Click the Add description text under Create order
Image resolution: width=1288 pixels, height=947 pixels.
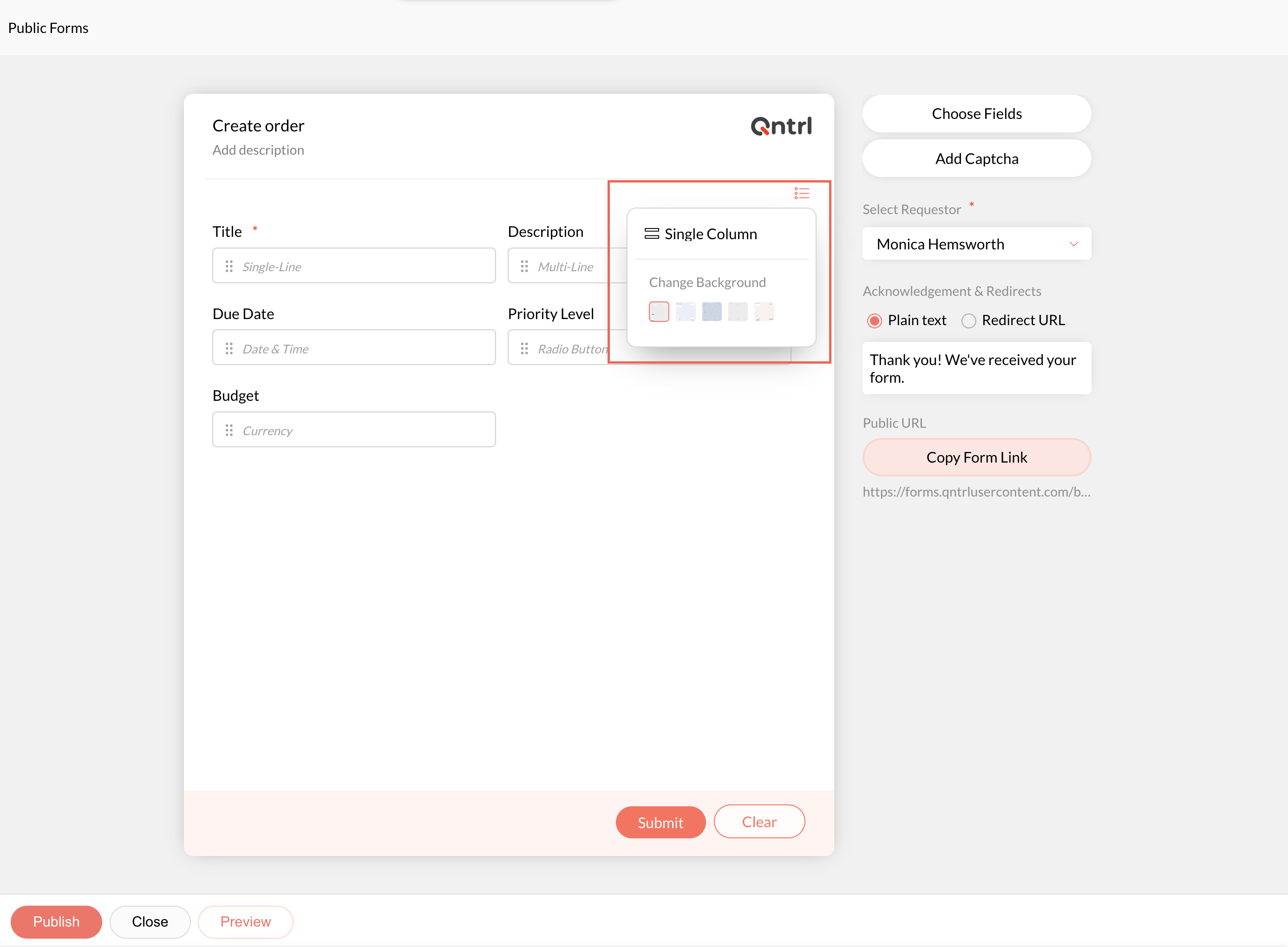tap(258, 150)
